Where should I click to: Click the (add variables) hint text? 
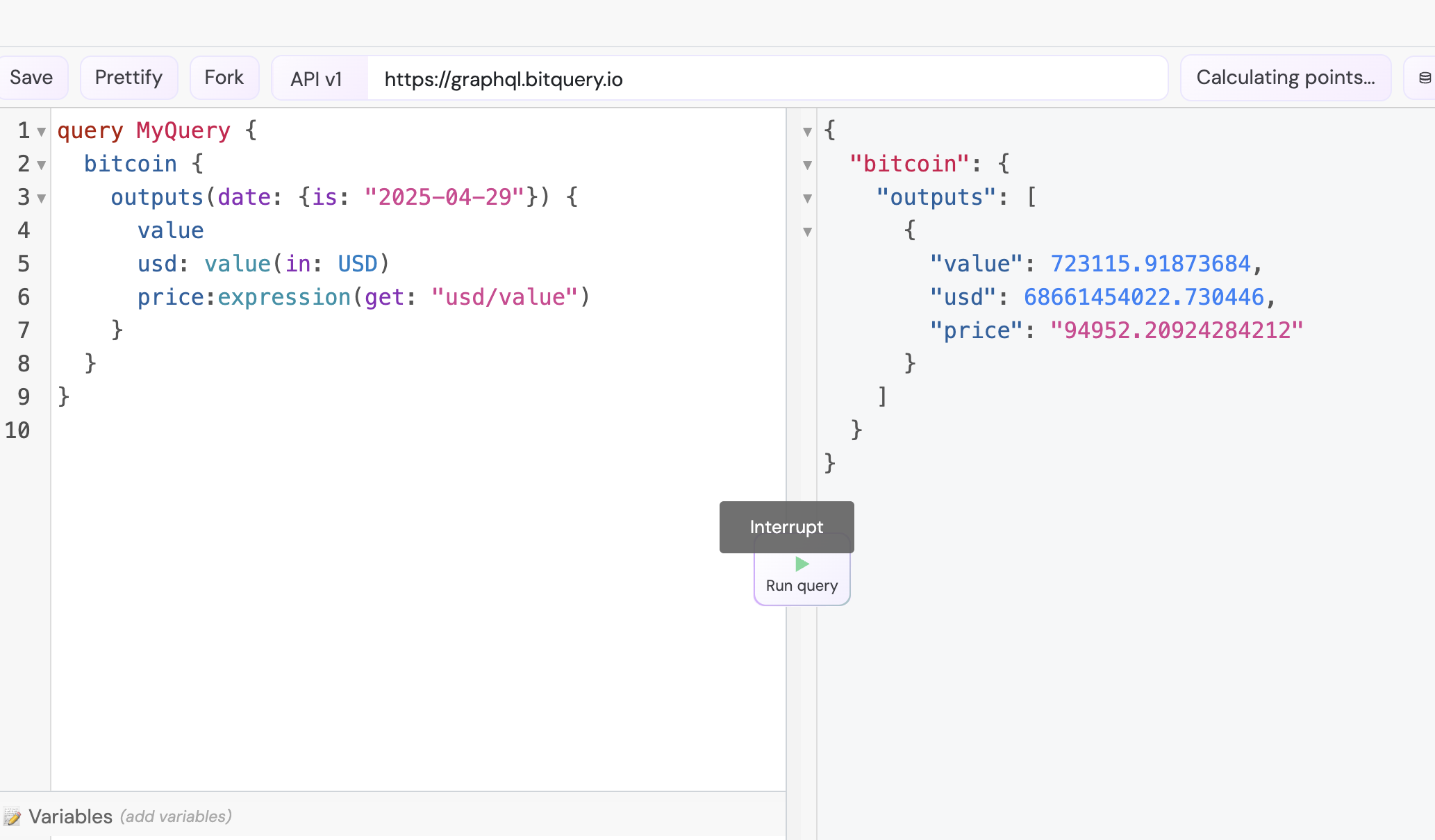(176, 816)
